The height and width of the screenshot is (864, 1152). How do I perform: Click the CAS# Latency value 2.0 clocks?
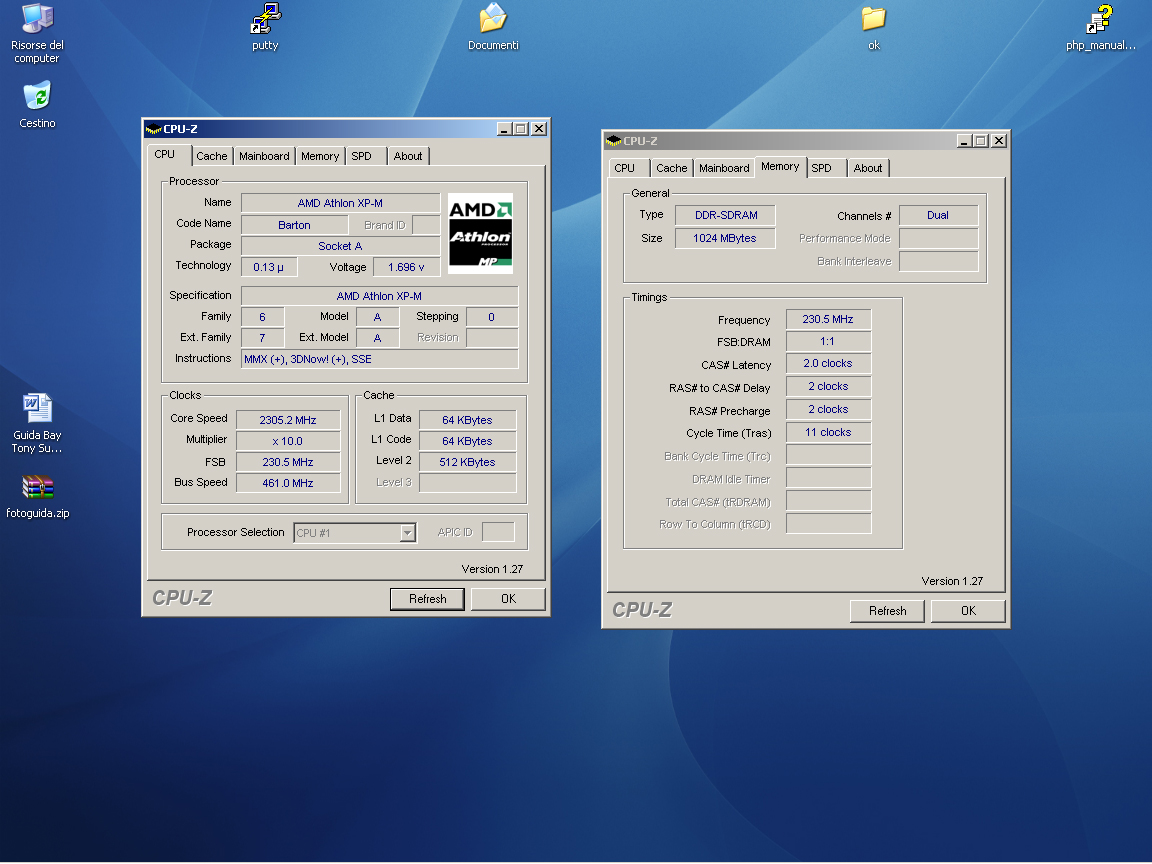click(828, 364)
